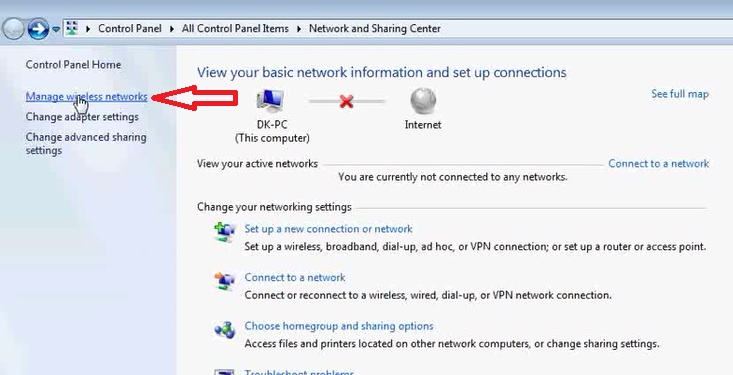Open Change advanced sharing settings link
This screenshot has height=375, width=733.
pyautogui.click(x=86, y=144)
